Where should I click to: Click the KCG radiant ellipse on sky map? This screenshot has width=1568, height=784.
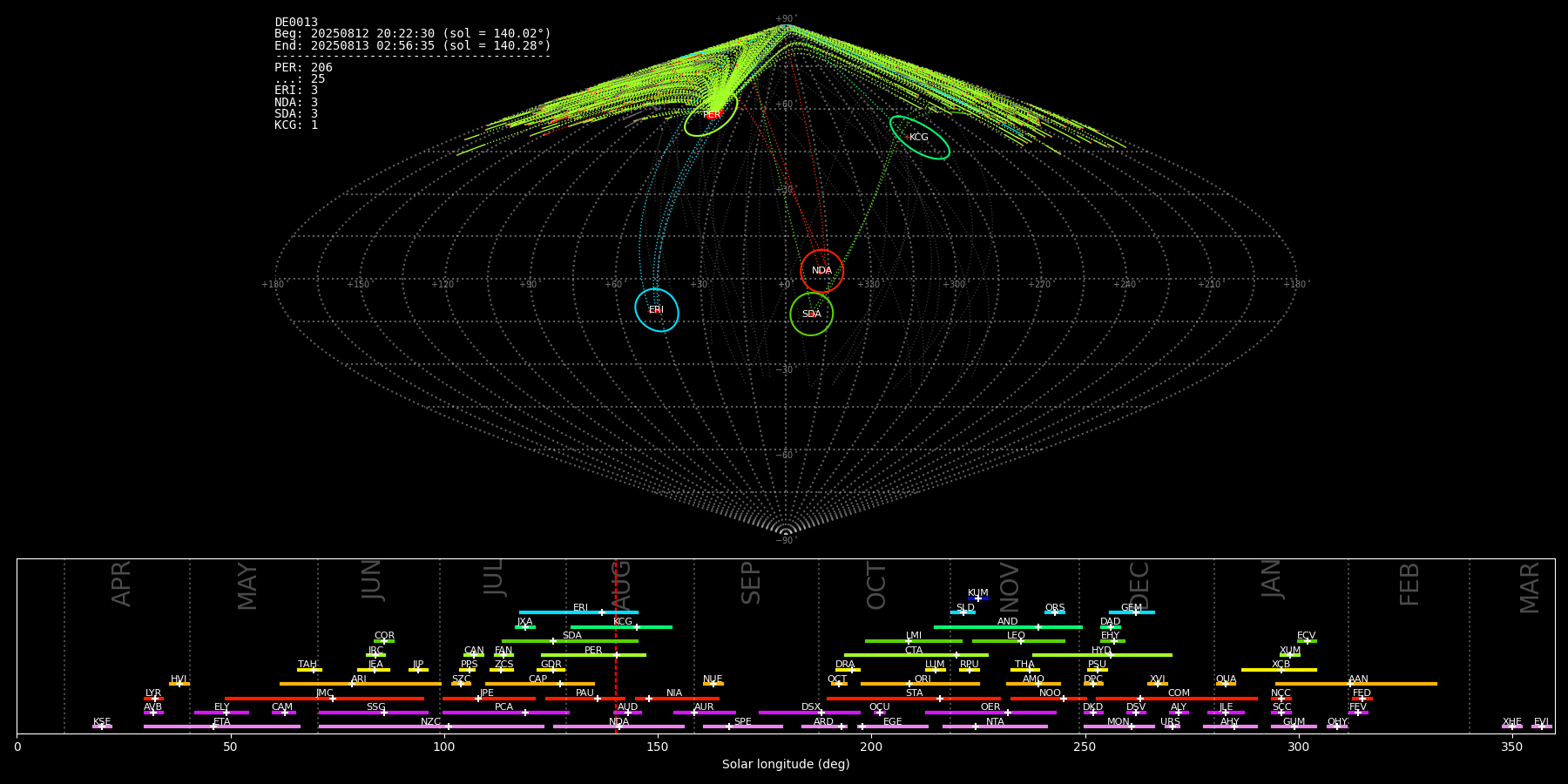coord(919,137)
